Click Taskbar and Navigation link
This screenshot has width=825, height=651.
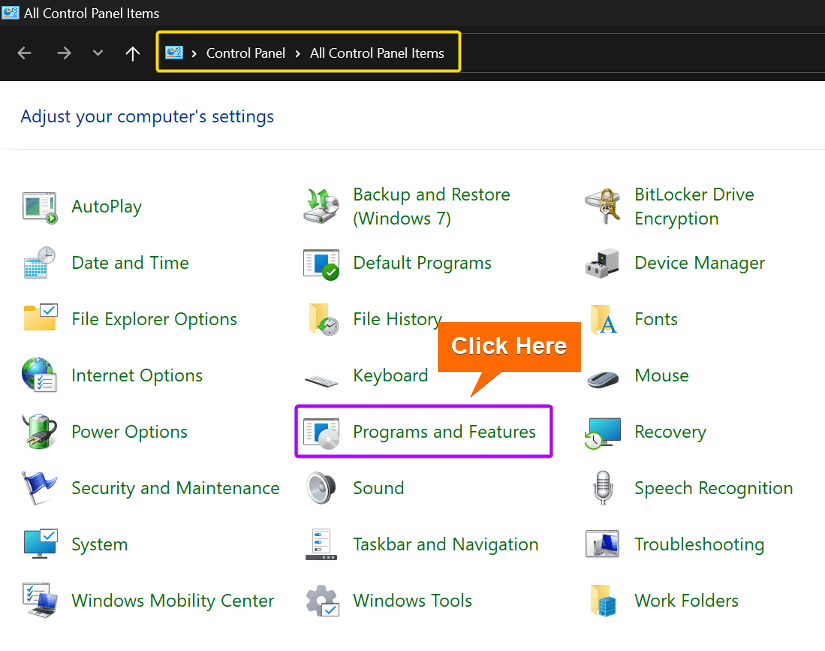446,544
